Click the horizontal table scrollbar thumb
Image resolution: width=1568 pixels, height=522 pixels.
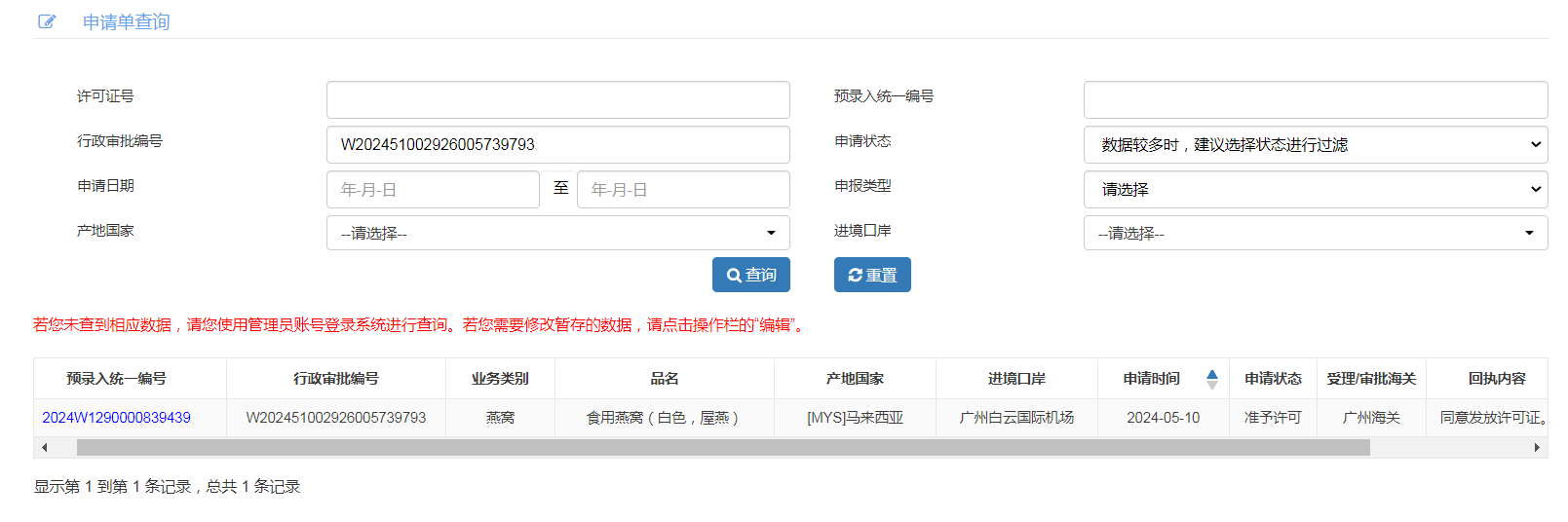[722, 448]
